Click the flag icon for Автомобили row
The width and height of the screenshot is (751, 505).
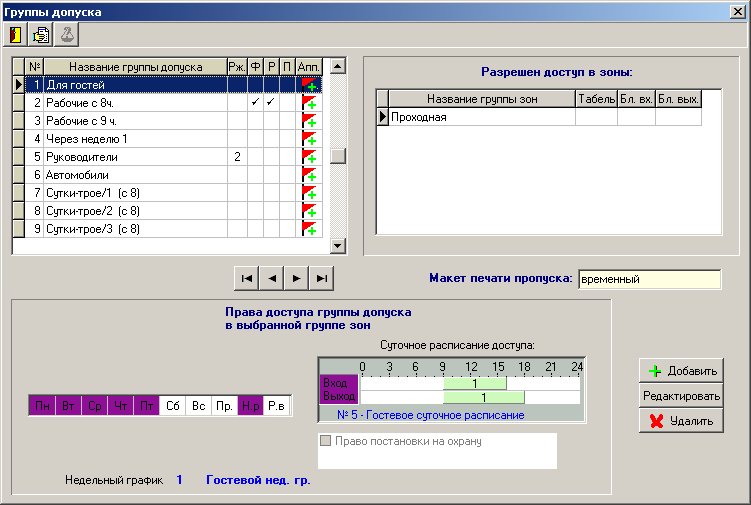[x=309, y=175]
